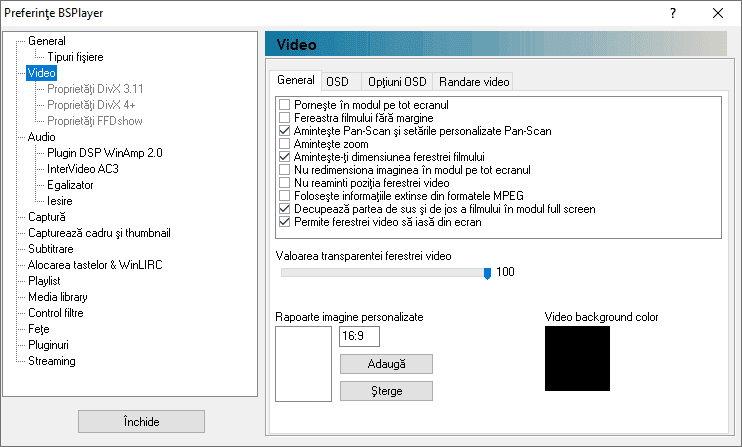
Task: Select Alocarea tastelor & WinLIRC
Action: (x=95, y=265)
